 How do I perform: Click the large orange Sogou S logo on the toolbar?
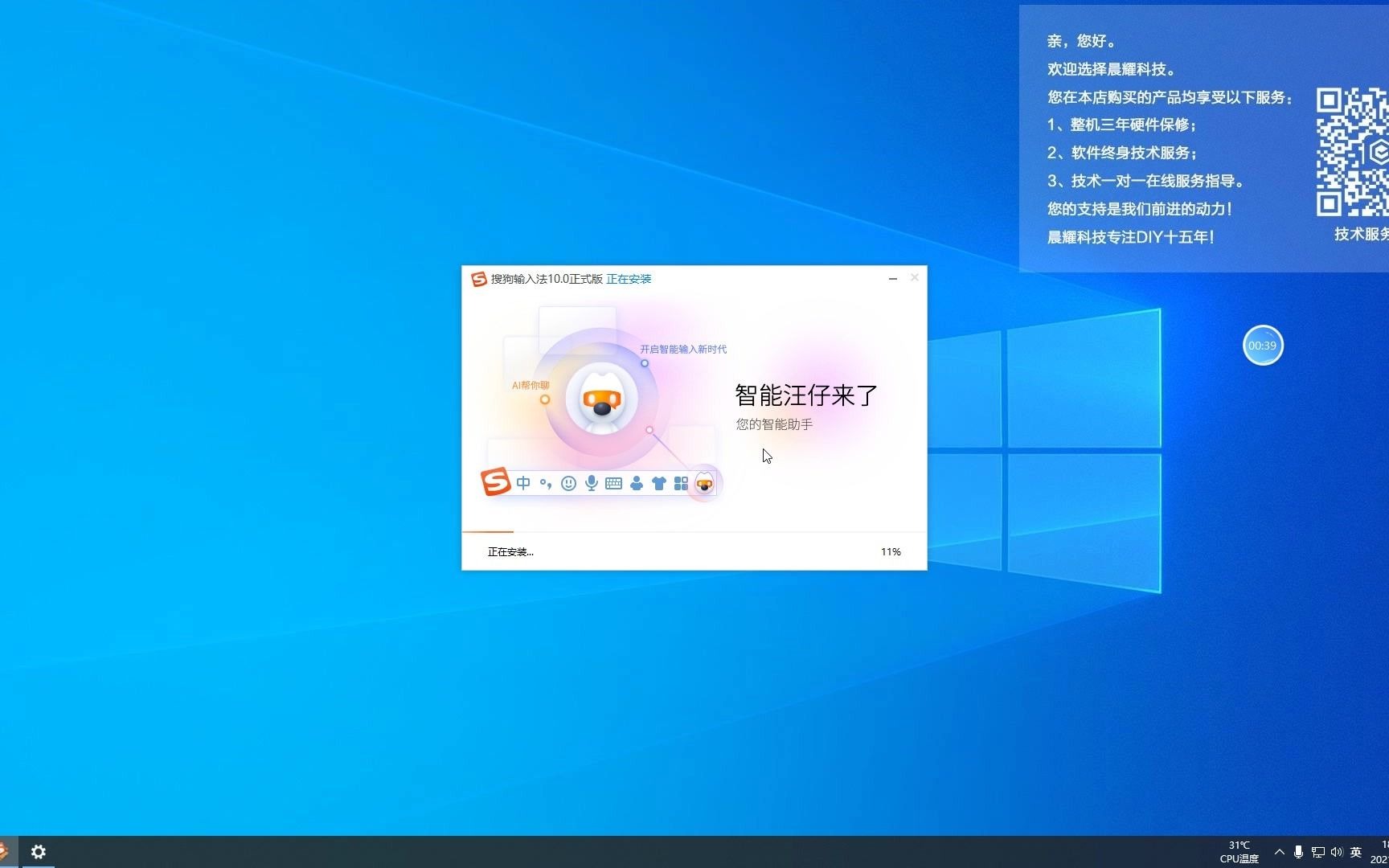[495, 481]
